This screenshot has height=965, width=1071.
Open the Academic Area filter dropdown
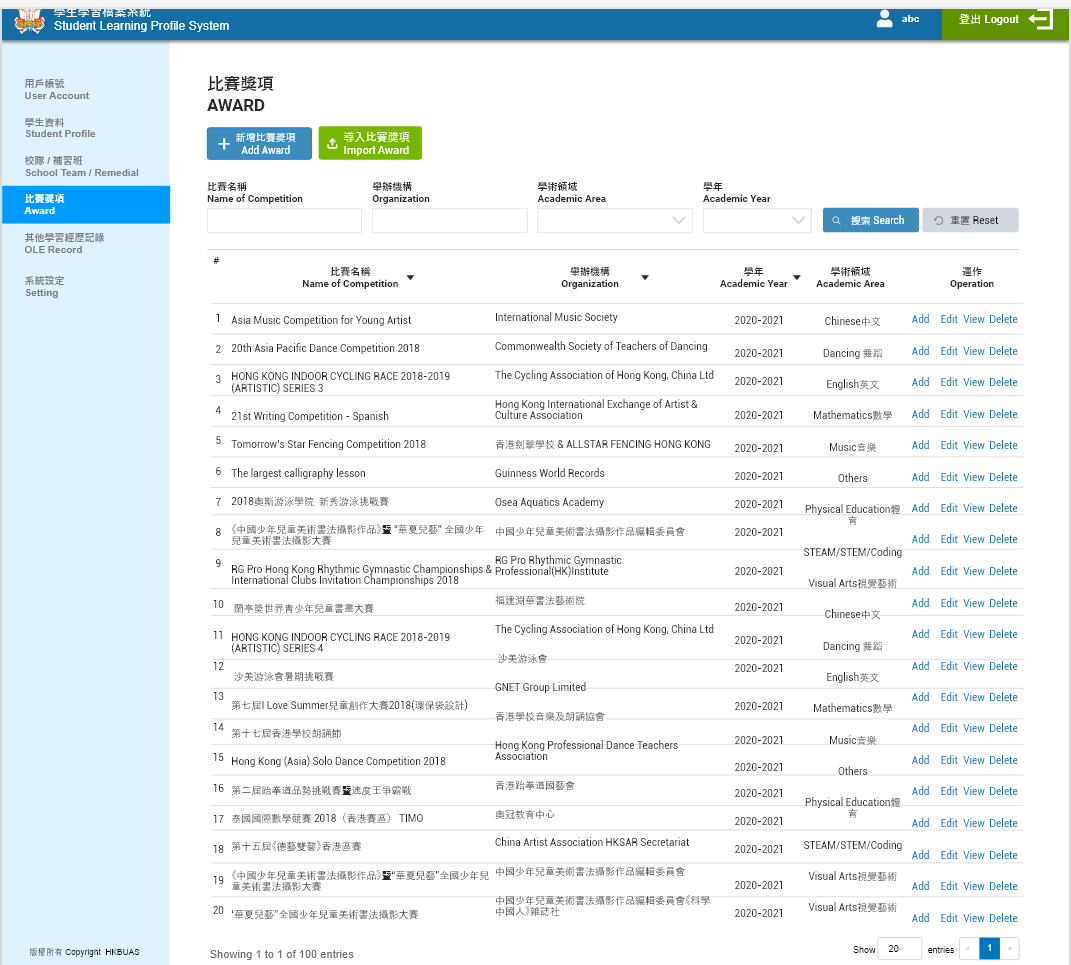pyautogui.click(x=680, y=220)
